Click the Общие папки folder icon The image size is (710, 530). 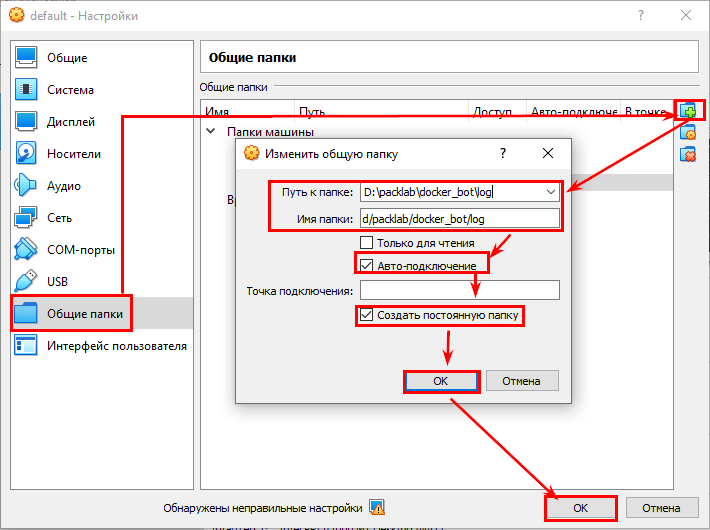click(26, 313)
